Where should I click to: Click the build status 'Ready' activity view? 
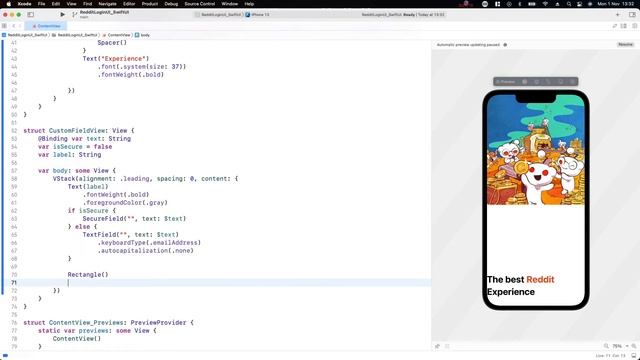tap(402, 14)
